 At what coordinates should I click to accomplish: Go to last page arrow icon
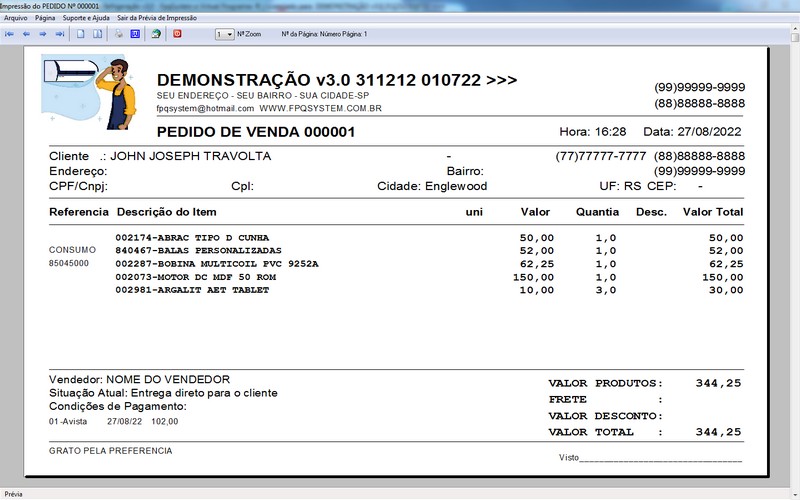click(60, 34)
